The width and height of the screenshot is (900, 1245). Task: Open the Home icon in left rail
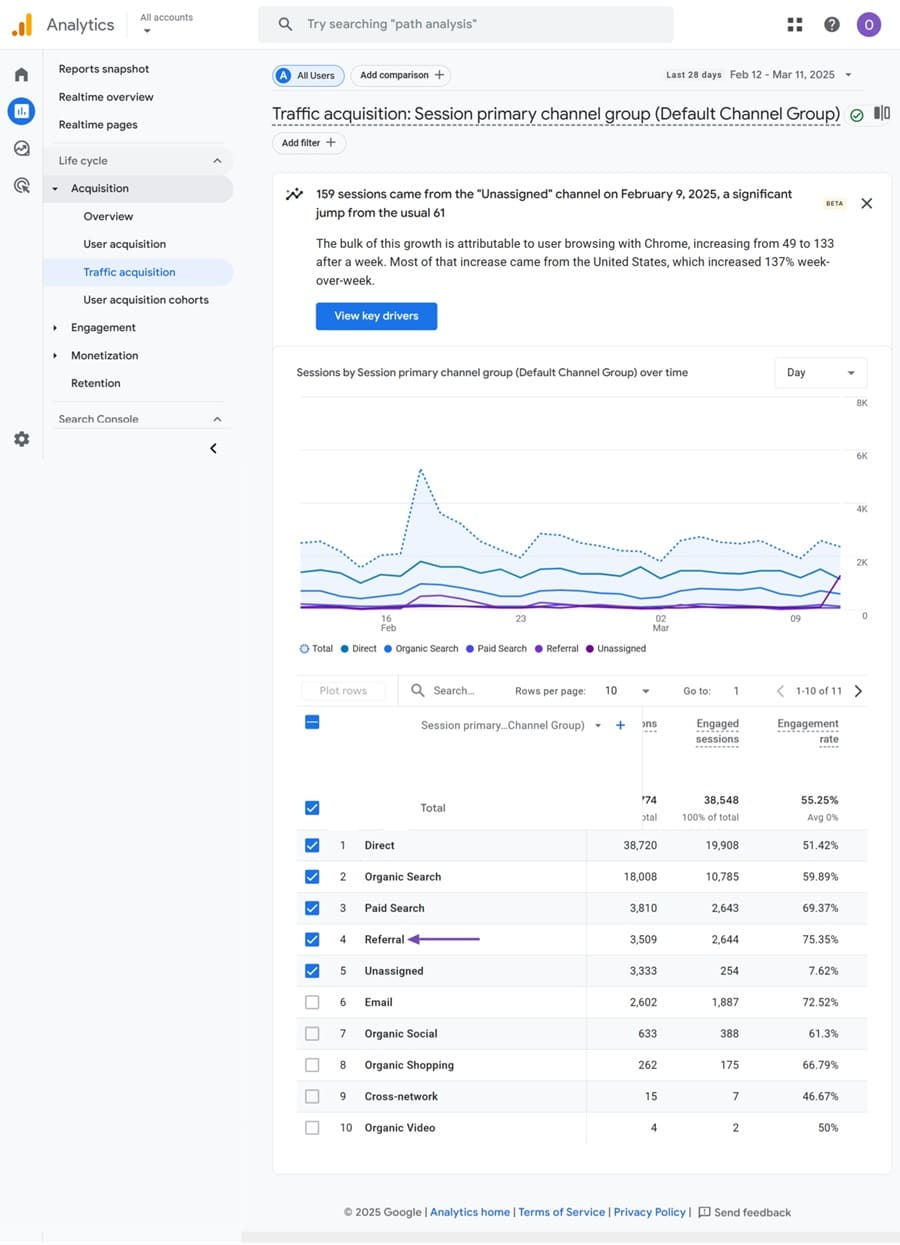point(21,75)
